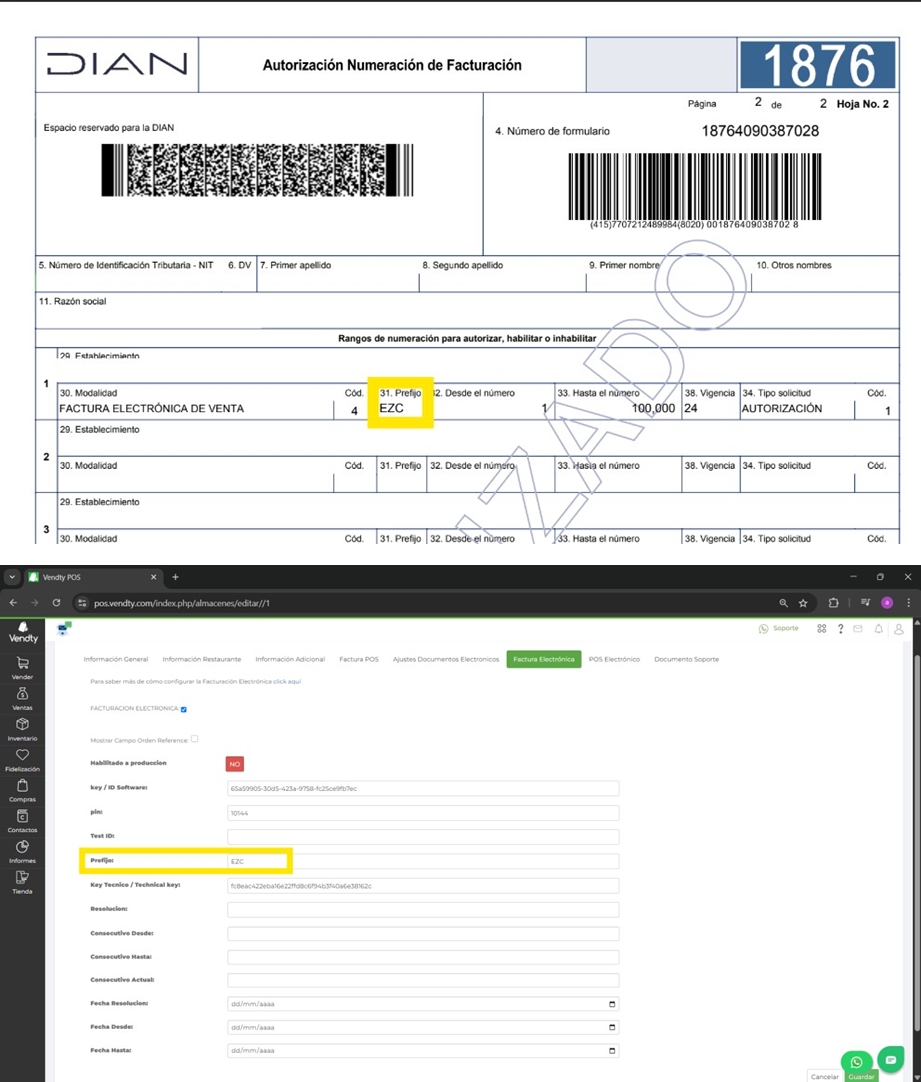This screenshot has height=1082, width=921.
Task: Follow the 'click aquí' help link
Action: pyautogui.click(x=287, y=682)
